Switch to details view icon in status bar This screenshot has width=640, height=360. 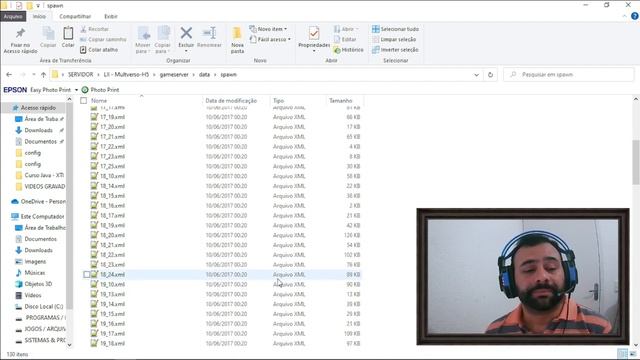click(622, 354)
